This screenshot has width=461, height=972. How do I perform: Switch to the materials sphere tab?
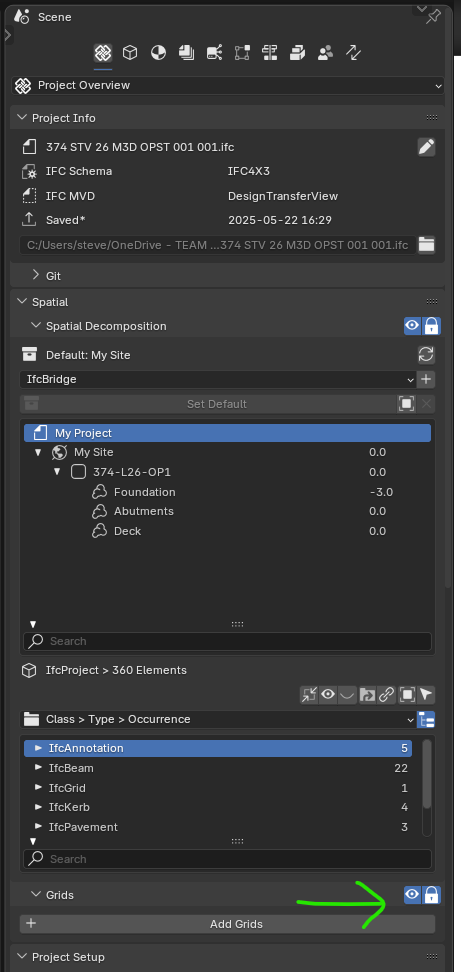pyautogui.click(x=158, y=53)
